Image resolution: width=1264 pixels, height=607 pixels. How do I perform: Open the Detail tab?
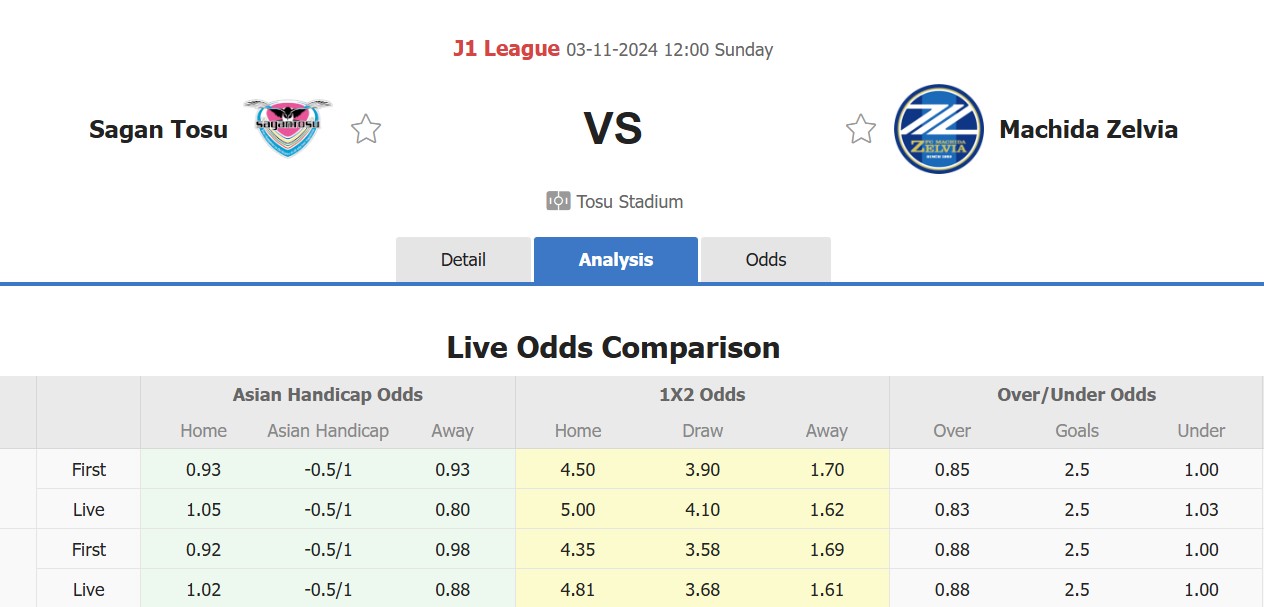tap(463, 260)
